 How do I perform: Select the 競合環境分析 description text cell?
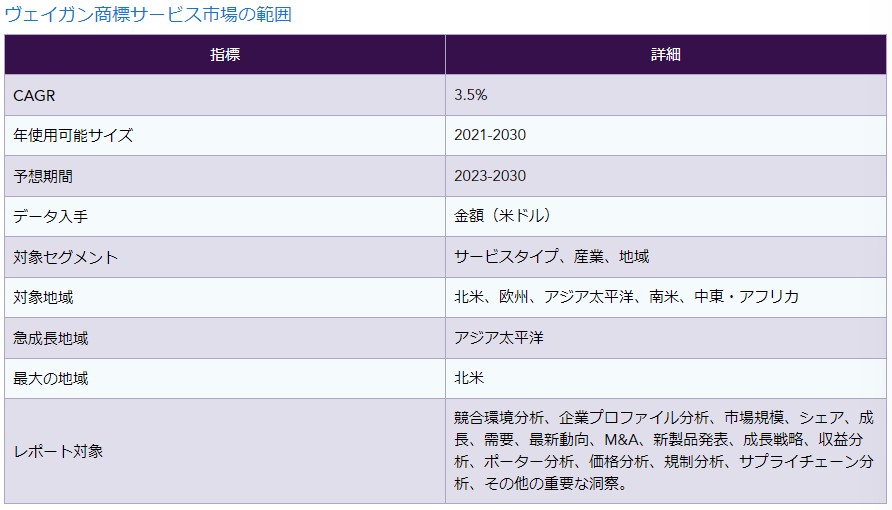664,451
